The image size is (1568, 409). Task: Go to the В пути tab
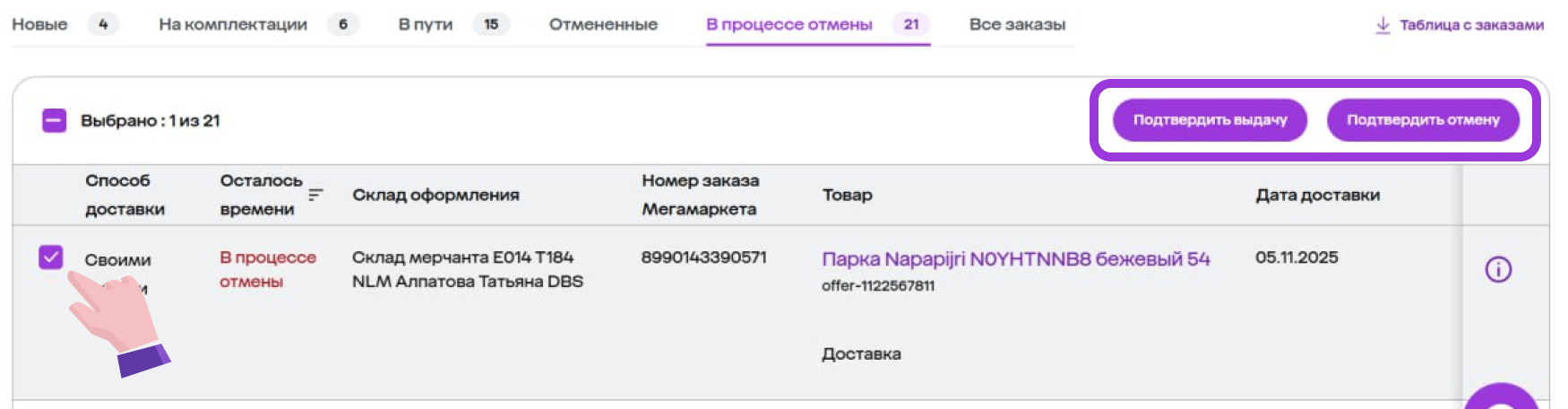pyautogui.click(x=425, y=24)
